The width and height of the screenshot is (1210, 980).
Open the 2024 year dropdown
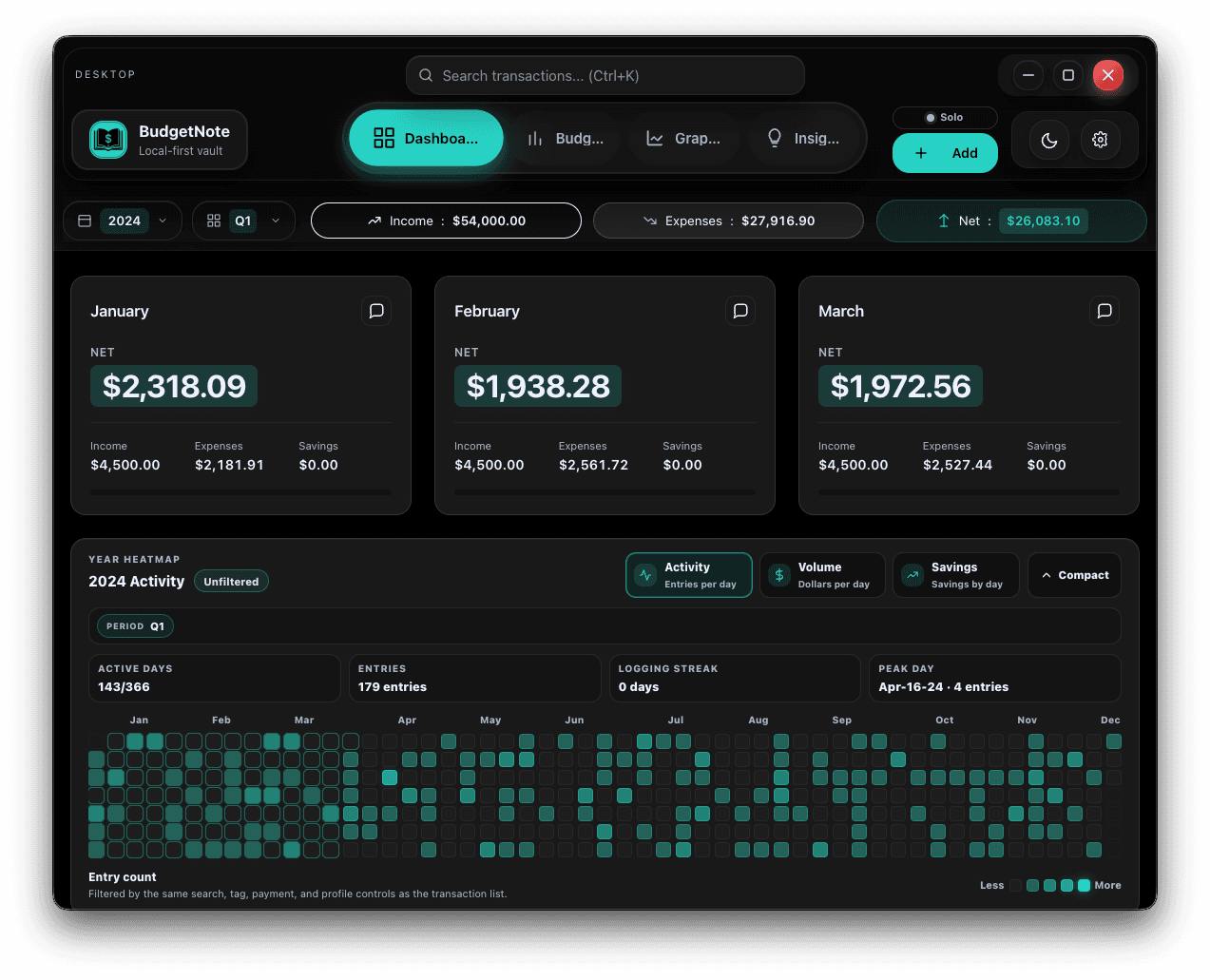click(x=123, y=221)
